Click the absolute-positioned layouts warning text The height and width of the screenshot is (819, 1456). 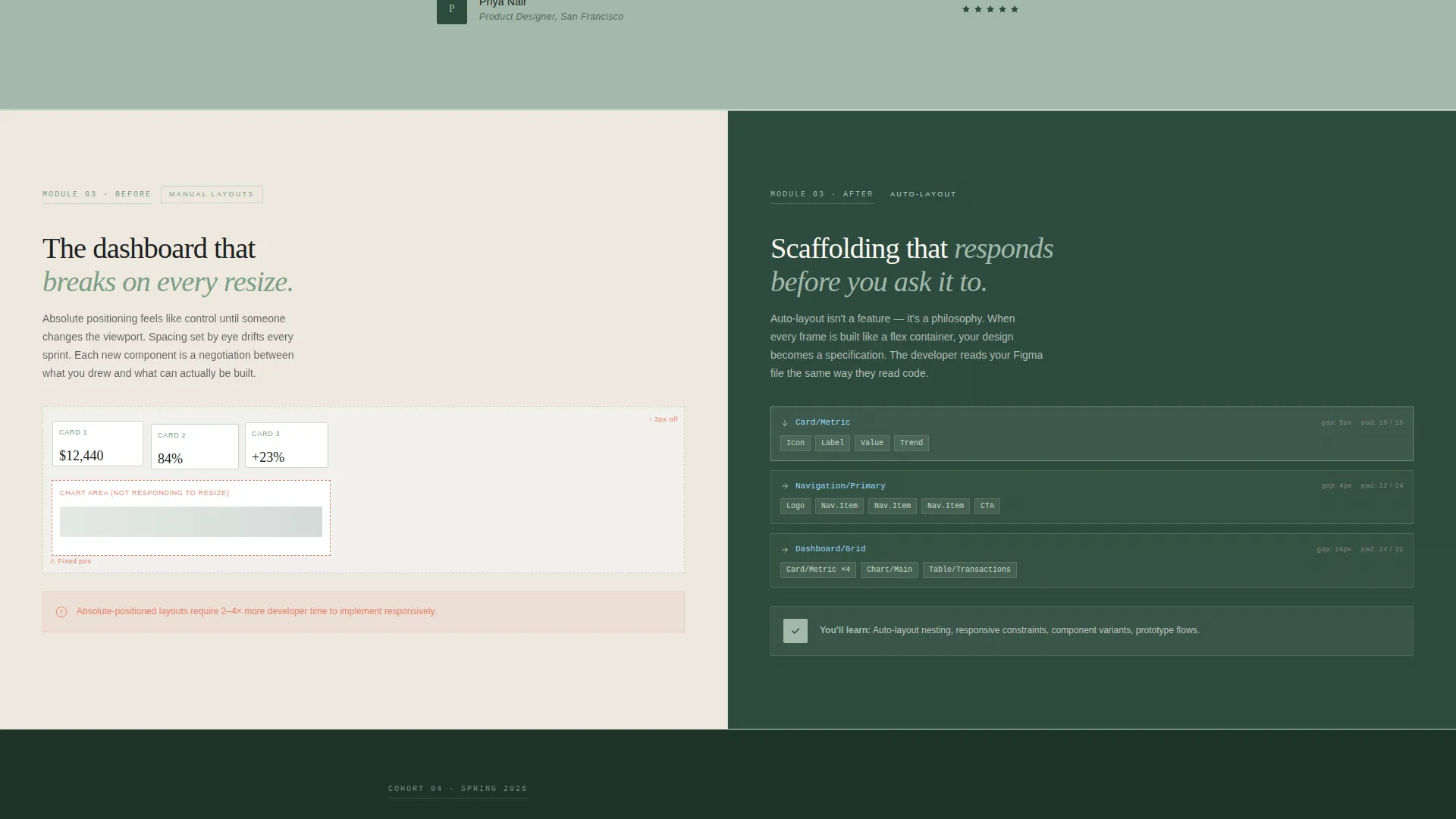(256, 611)
